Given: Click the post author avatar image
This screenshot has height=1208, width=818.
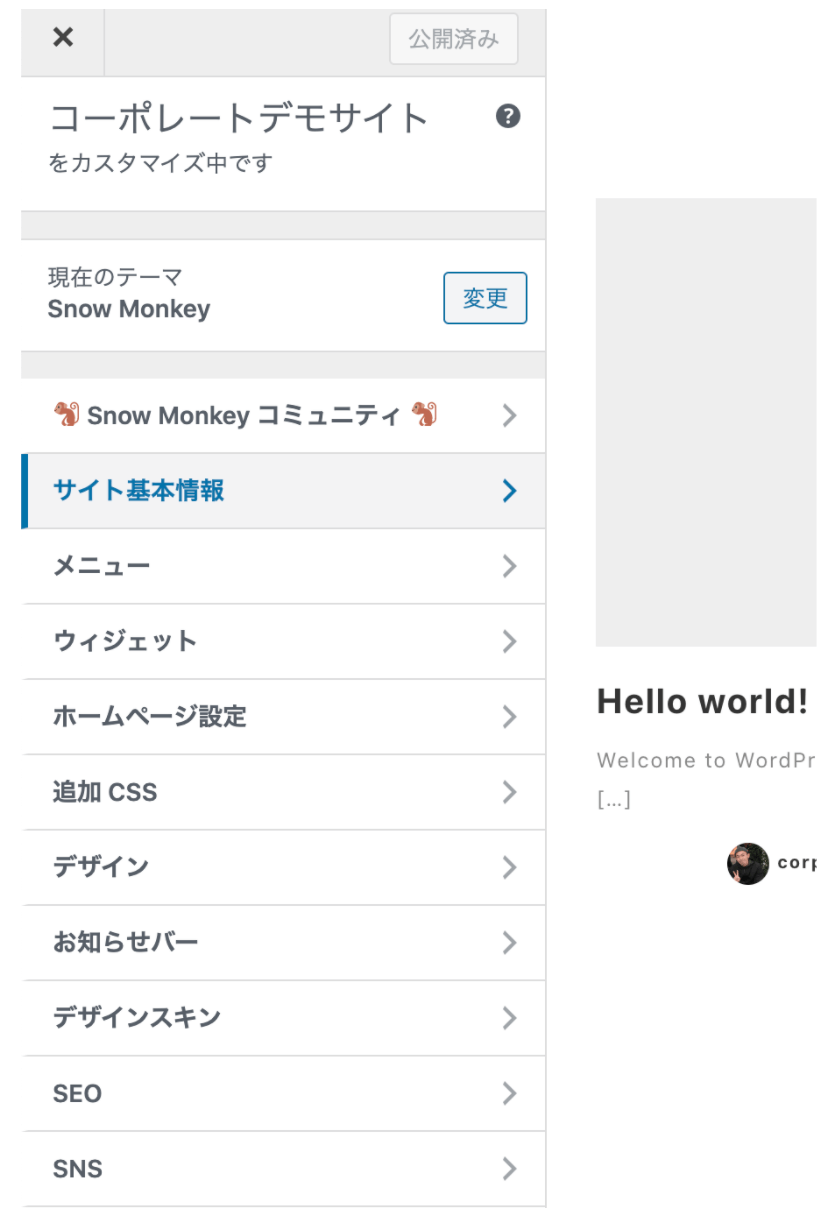Looking at the screenshot, I should click(748, 864).
